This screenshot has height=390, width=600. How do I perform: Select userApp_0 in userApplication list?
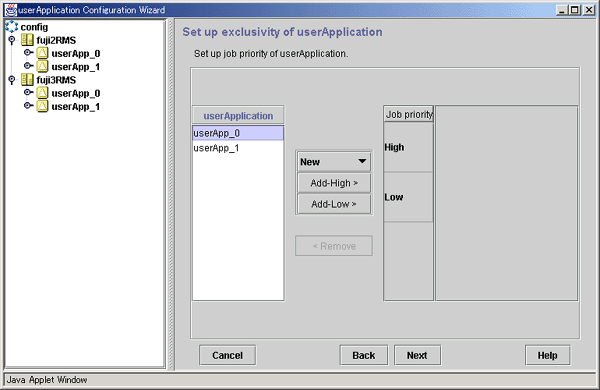(238, 133)
